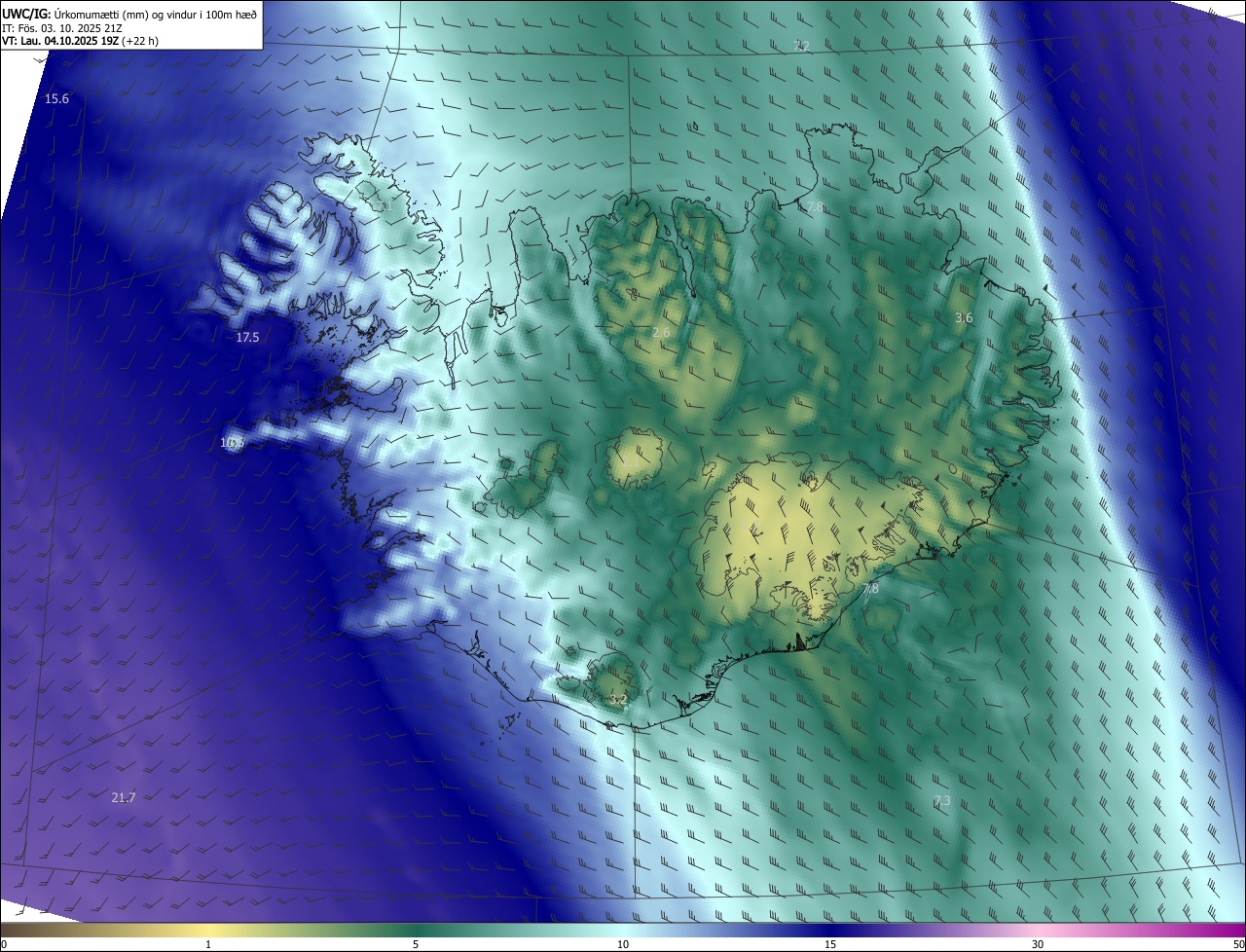1246x952 pixels.
Task: Pick the pale yellow colorbar segment above tick 1
Action: click(x=208, y=930)
